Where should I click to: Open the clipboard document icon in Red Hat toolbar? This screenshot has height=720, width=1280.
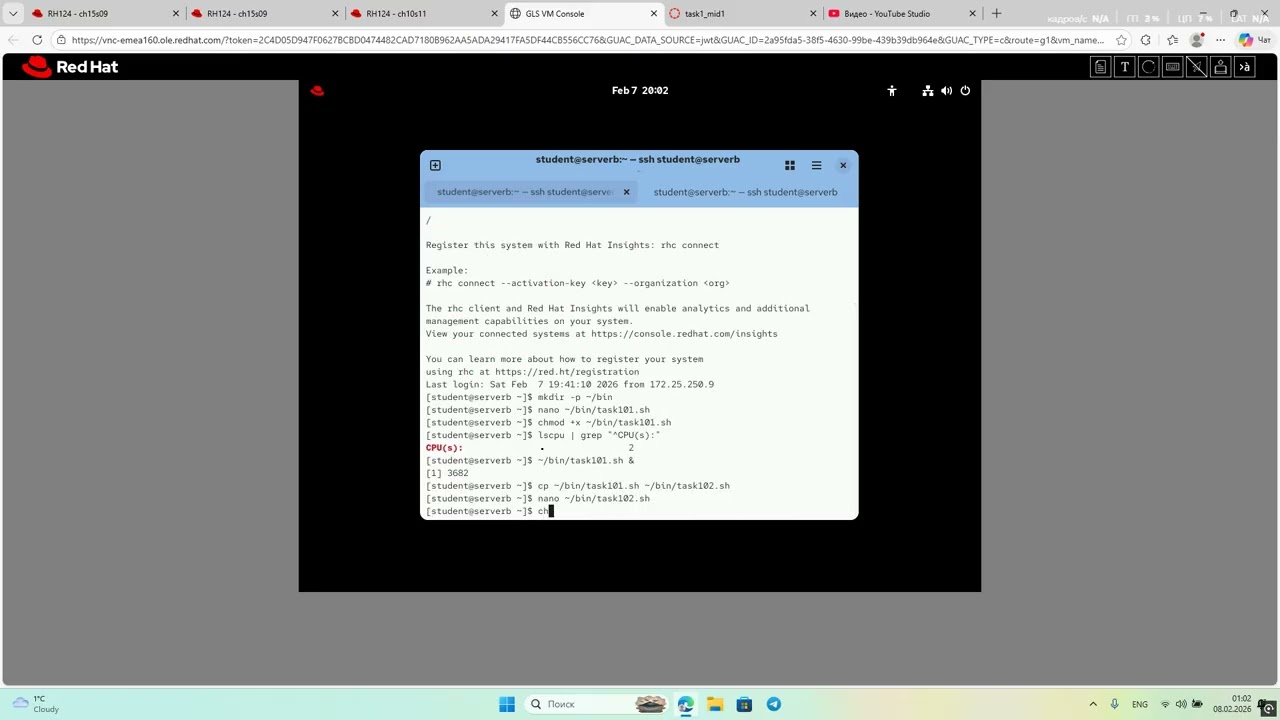1101,67
